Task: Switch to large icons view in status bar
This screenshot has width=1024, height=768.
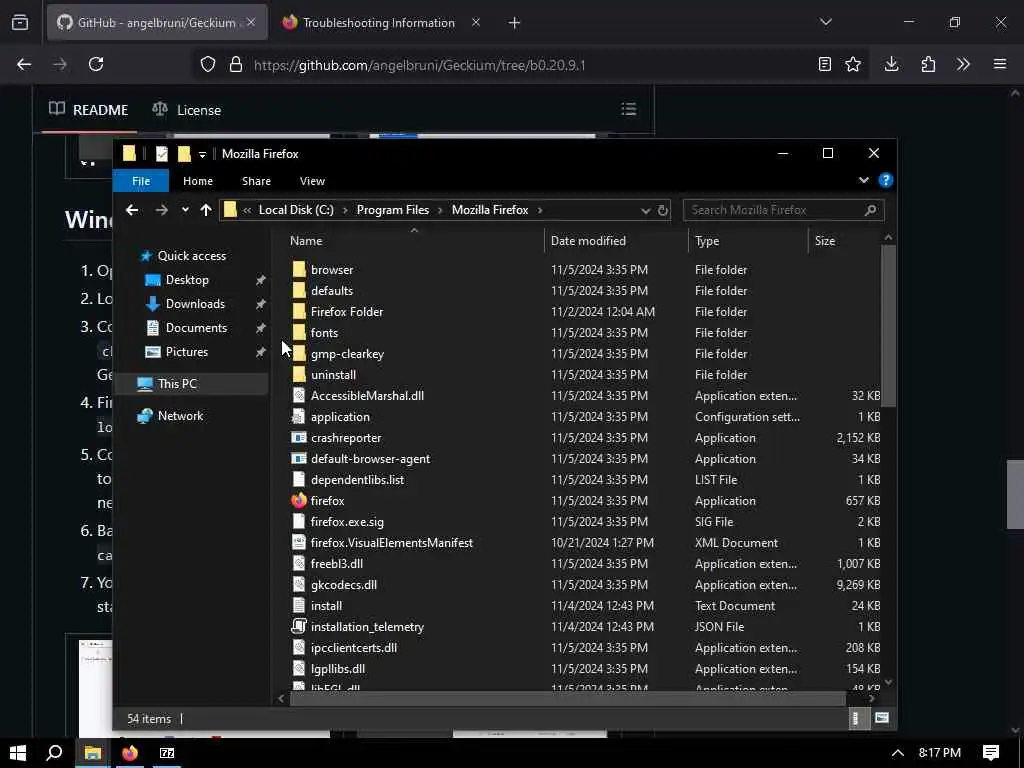Action: (882, 718)
